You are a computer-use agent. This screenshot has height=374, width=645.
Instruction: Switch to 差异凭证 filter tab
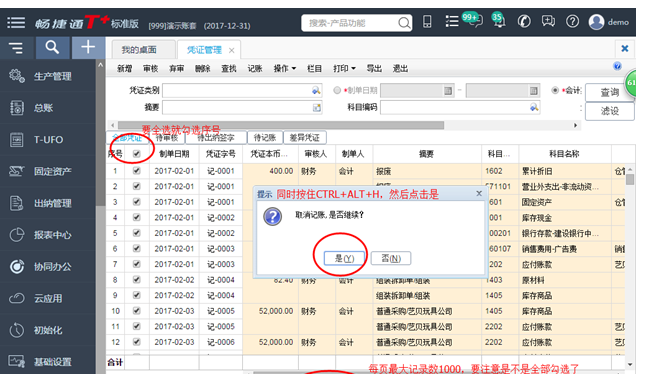coord(304,138)
